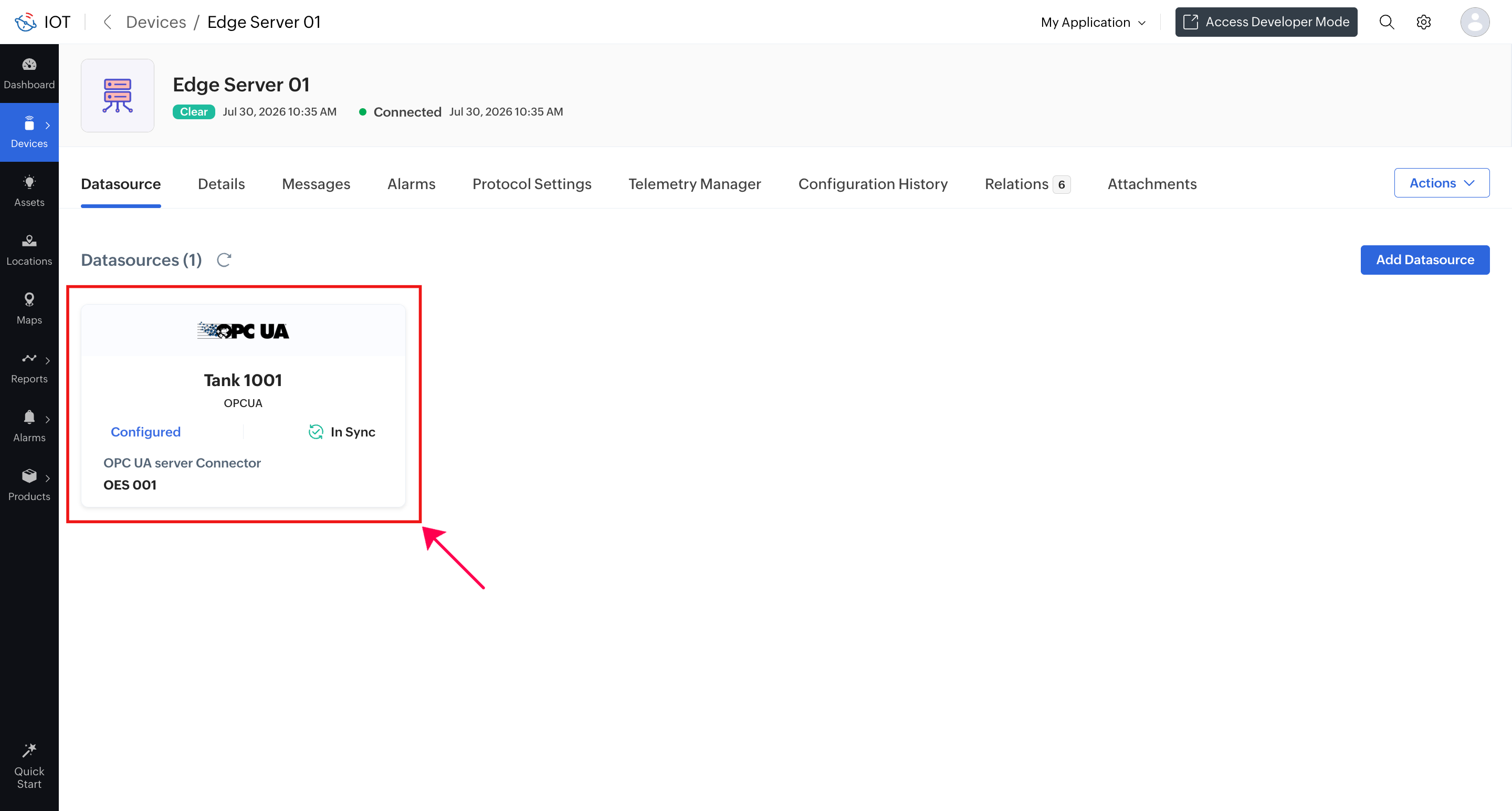Expand the Products submenu chevron
The width and height of the screenshot is (1512, 811).
pyautogui.click(x=48, y=478)
